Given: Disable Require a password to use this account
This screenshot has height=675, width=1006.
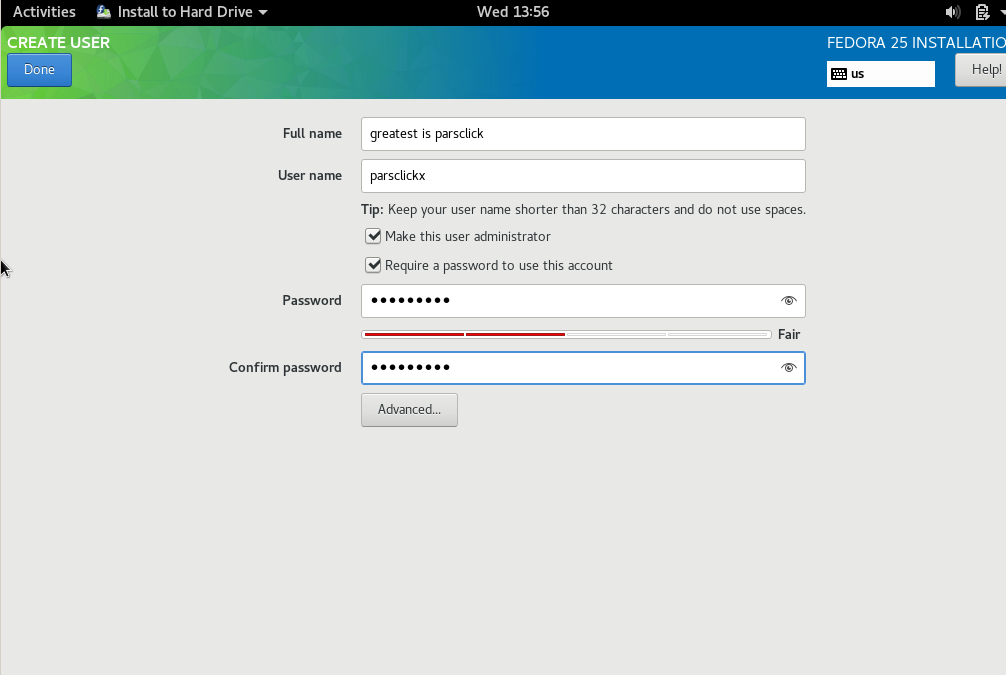Looking at the screenshot, I should tap(373, 265).
